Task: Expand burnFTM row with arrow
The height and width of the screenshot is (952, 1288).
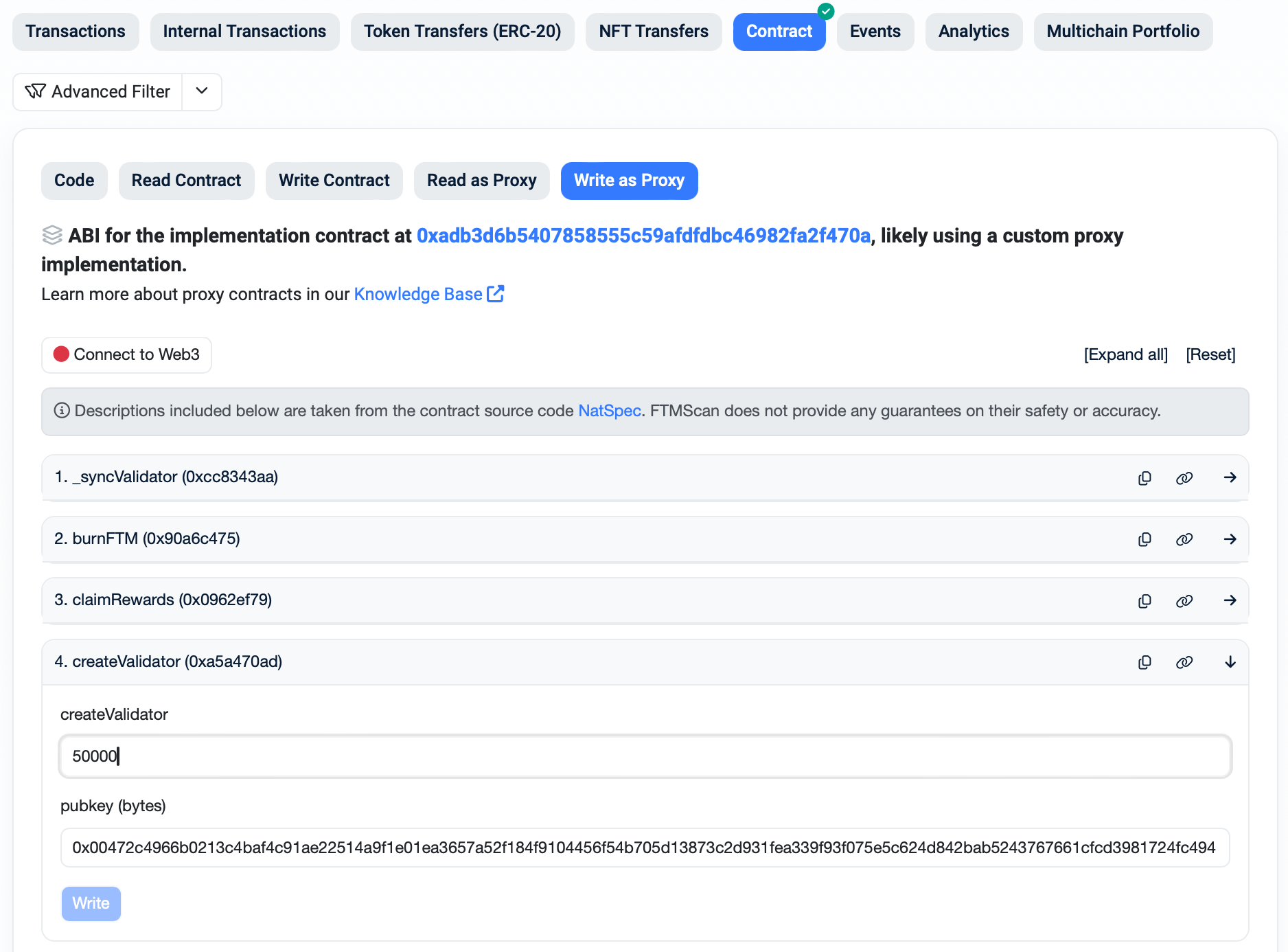Action: point(1230,539)
